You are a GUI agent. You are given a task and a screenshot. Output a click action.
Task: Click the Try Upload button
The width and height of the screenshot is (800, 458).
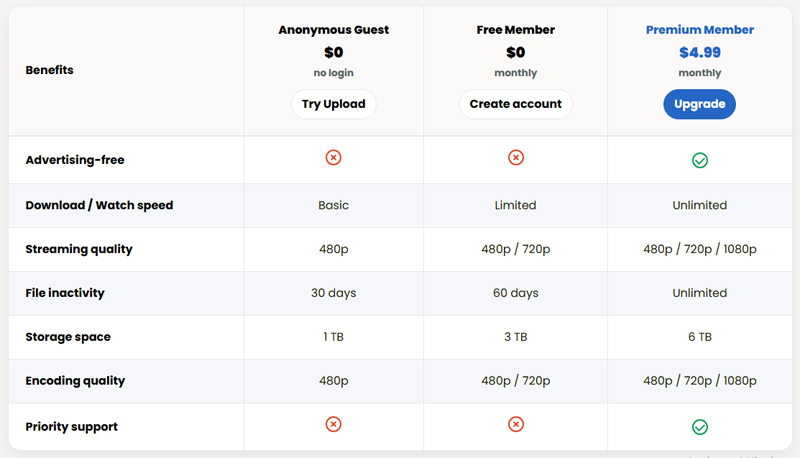point(334,104)
